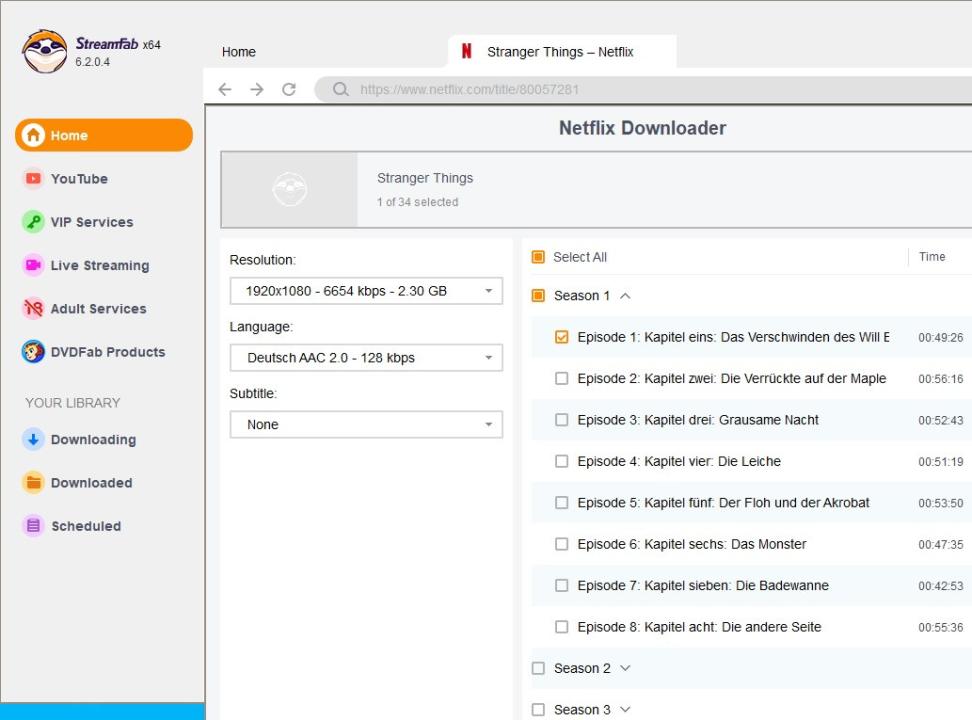Go back with the left arrow

click(x=225, y=90)
